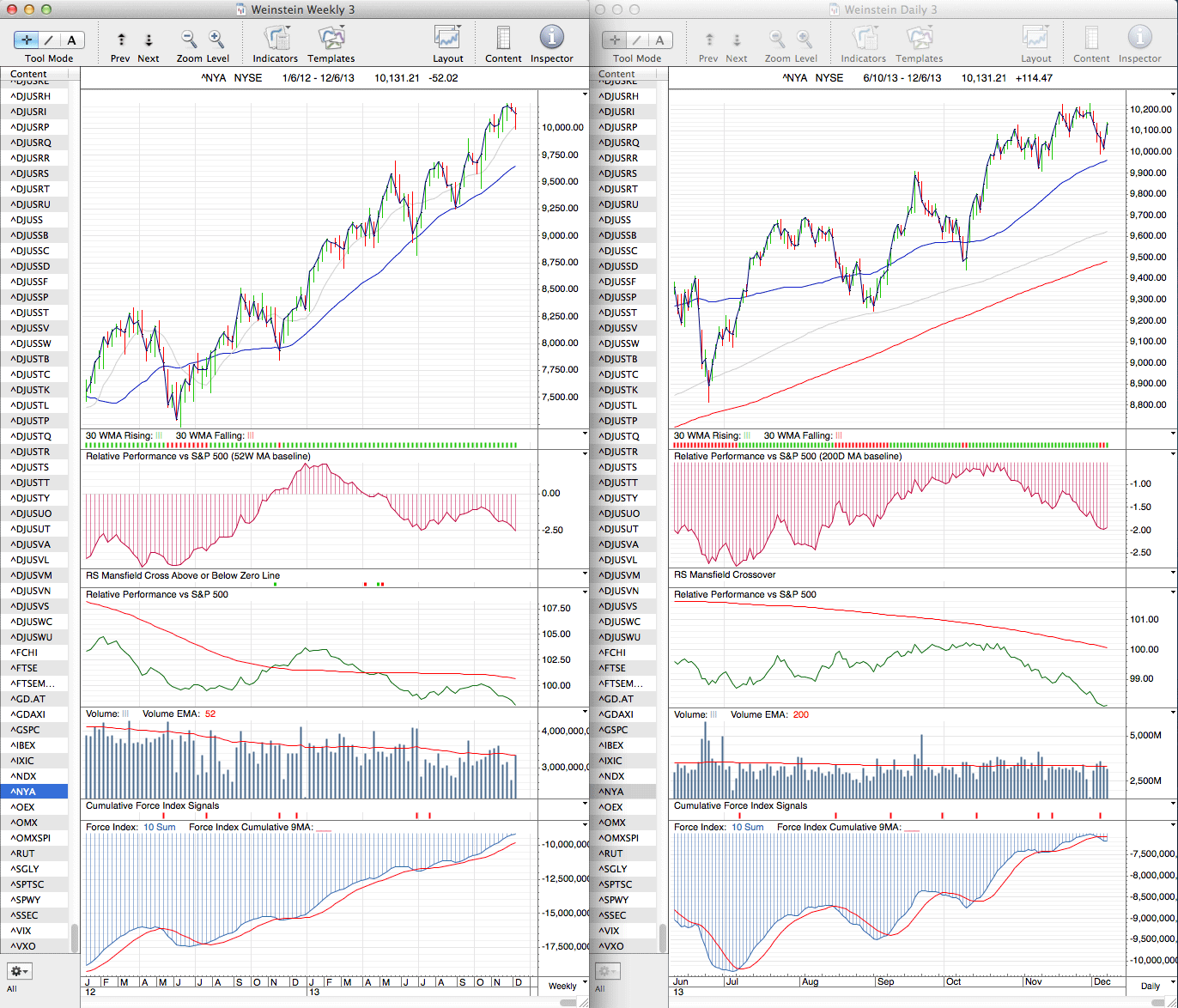Open the Templates menu in Weekly window
The height and width of the screenshot is (1008, 1178).
tap(331, 39)
